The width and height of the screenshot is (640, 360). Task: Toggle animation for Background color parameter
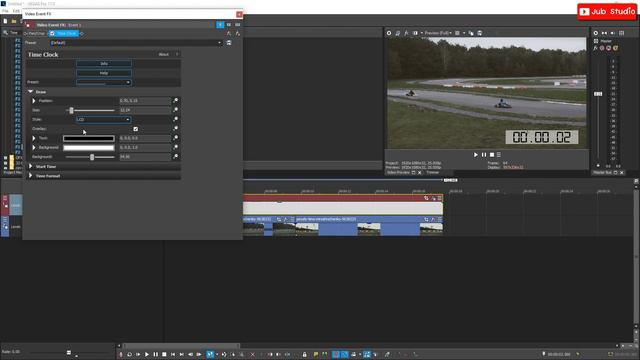(176, 147)
